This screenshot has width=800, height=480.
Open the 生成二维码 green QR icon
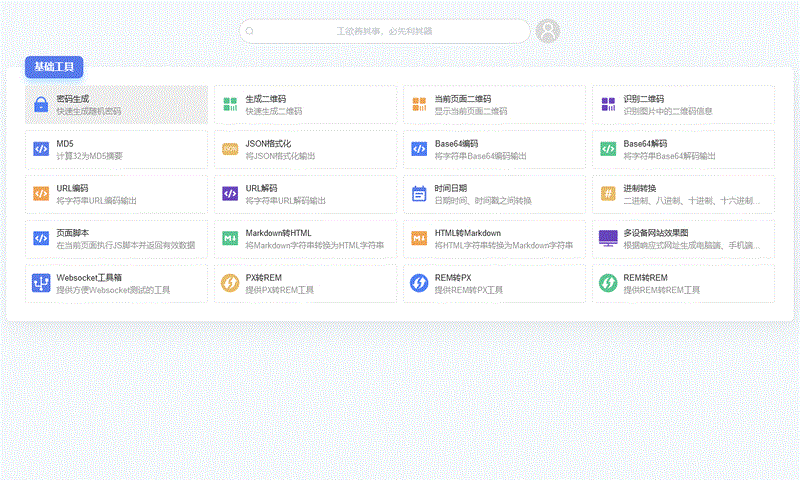[x=230, y=105]
